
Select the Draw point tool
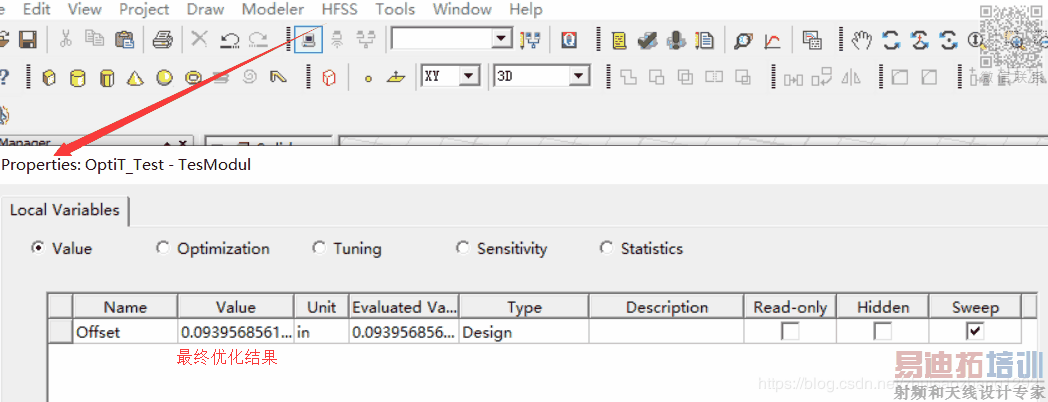[x=368, y=79]
